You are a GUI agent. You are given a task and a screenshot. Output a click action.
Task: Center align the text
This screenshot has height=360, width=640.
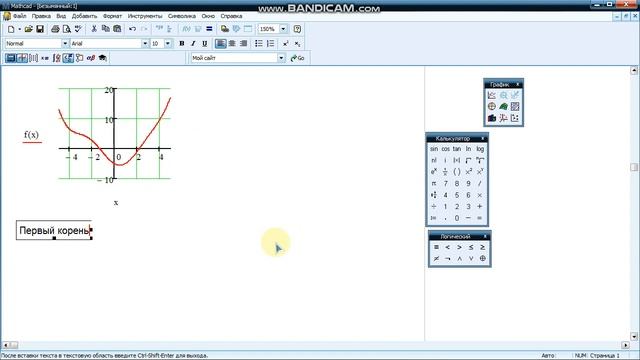click(x=232, y=43)
